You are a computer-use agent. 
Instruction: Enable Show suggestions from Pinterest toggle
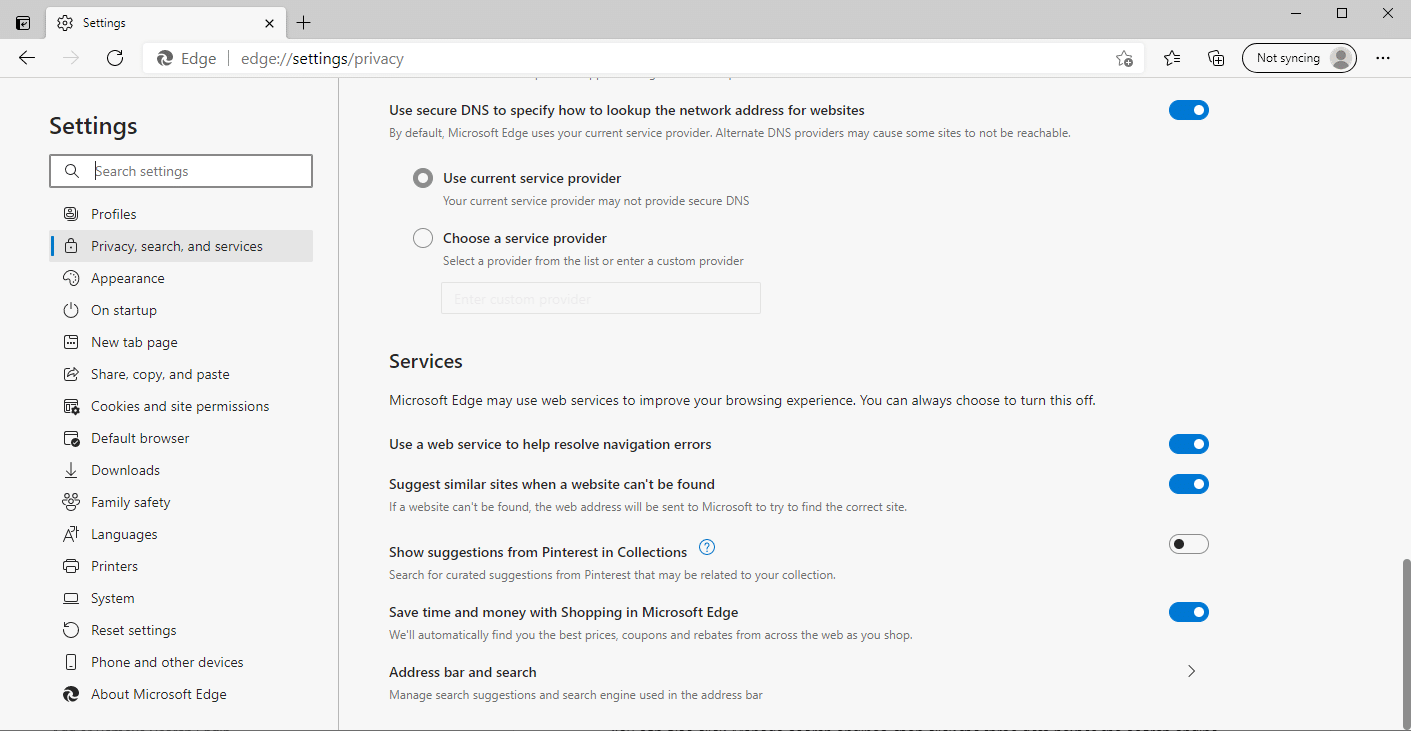click(x=1188, y=544)
